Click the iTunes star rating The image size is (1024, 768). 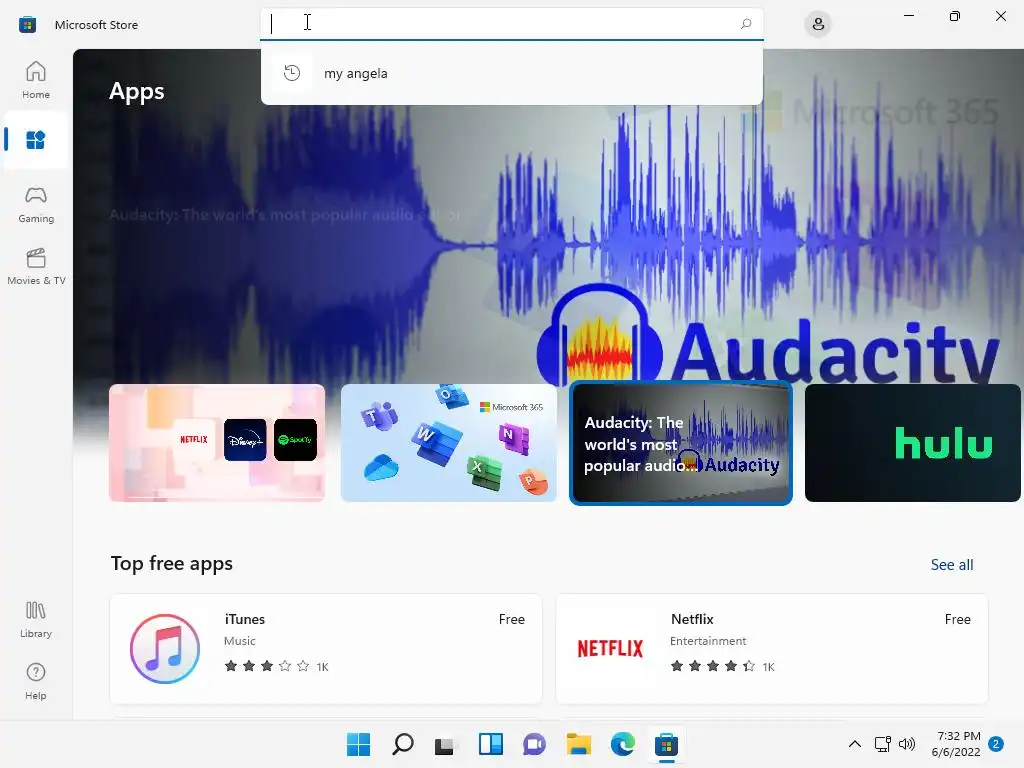coord(267,666)
